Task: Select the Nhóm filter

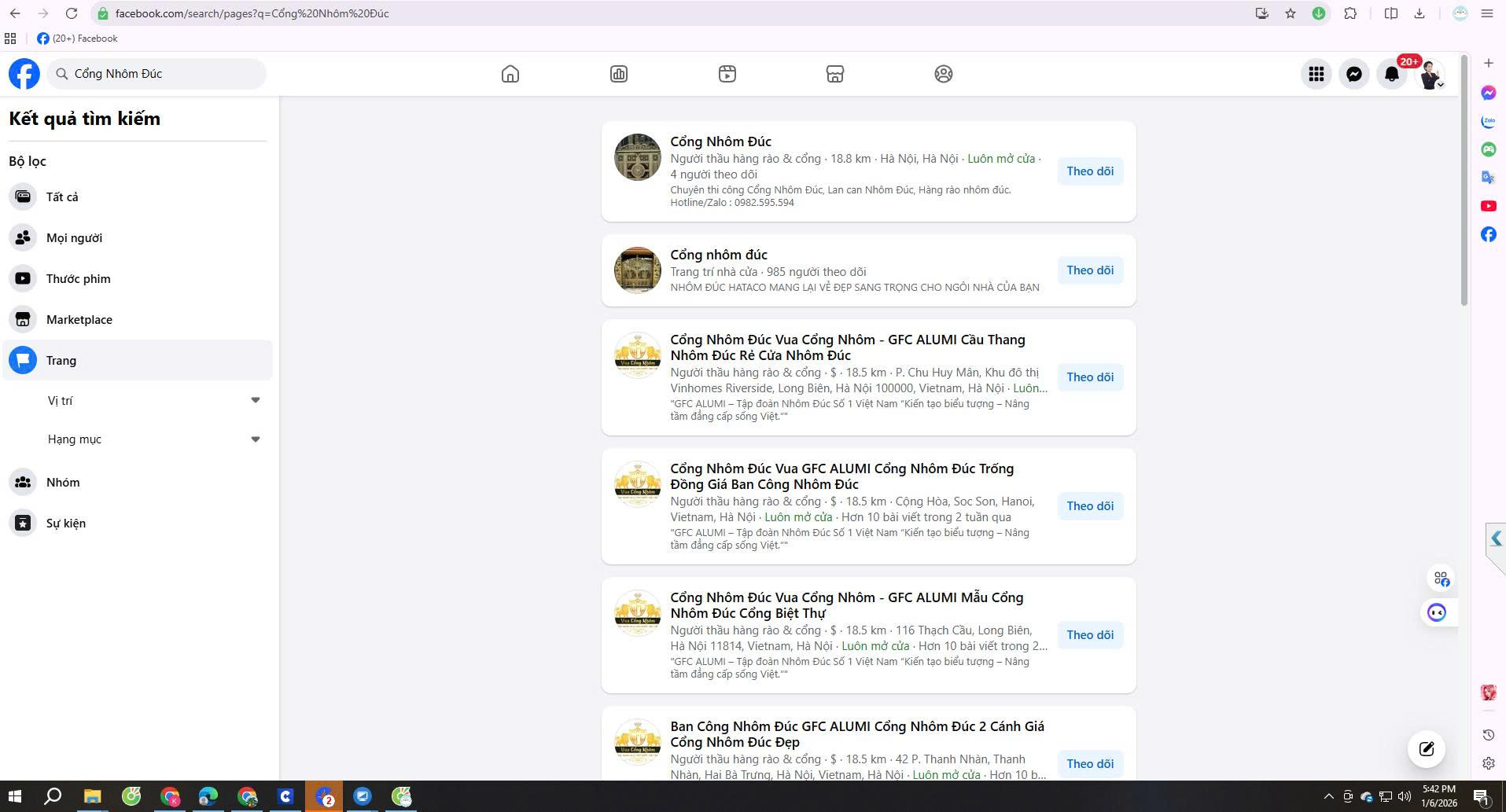Action: point(138,483)
